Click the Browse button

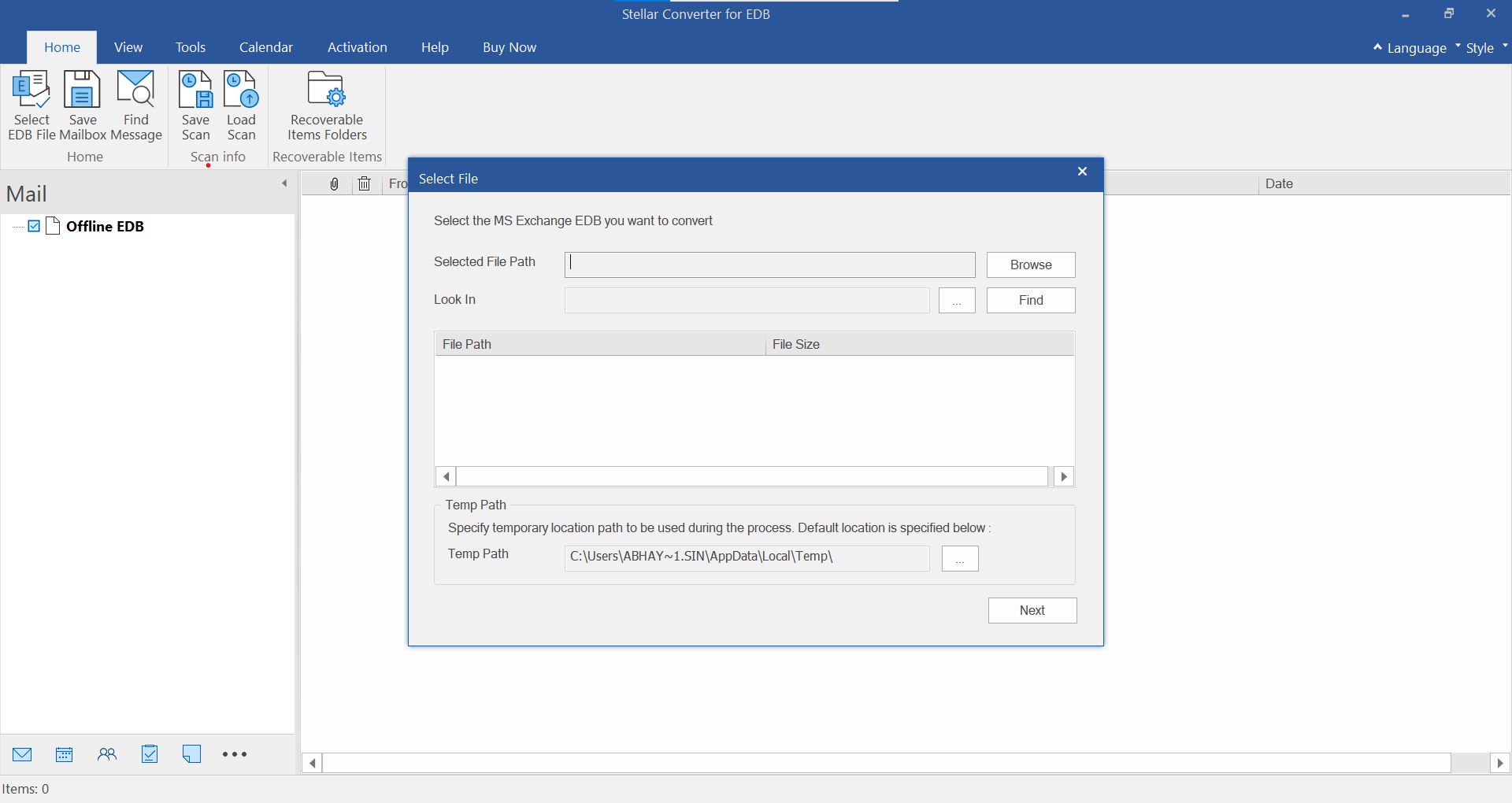pyautogui.click(x=1031, y=265)
